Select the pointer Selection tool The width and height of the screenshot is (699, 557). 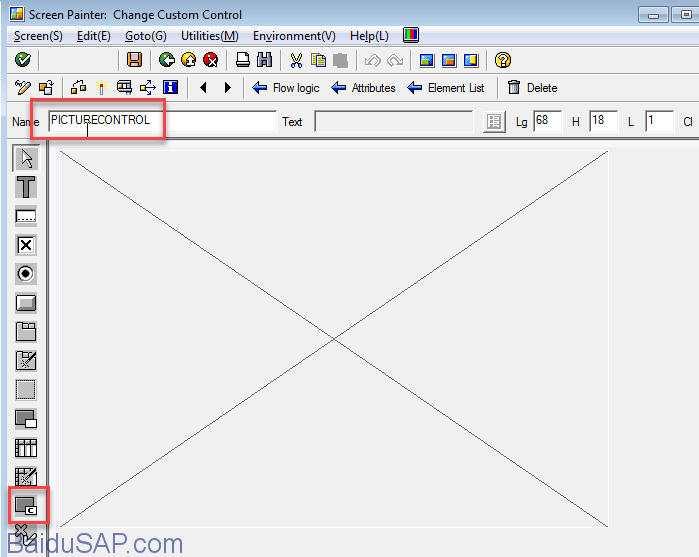[26, 158]
